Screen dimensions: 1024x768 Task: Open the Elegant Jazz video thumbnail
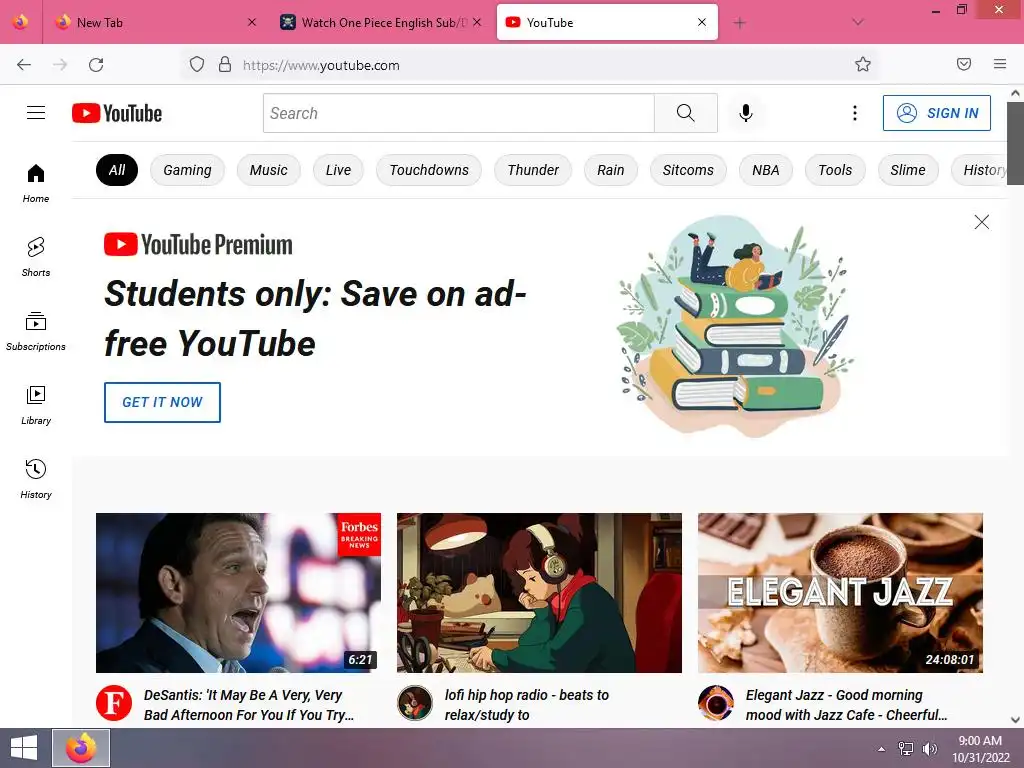click(840, 593)
